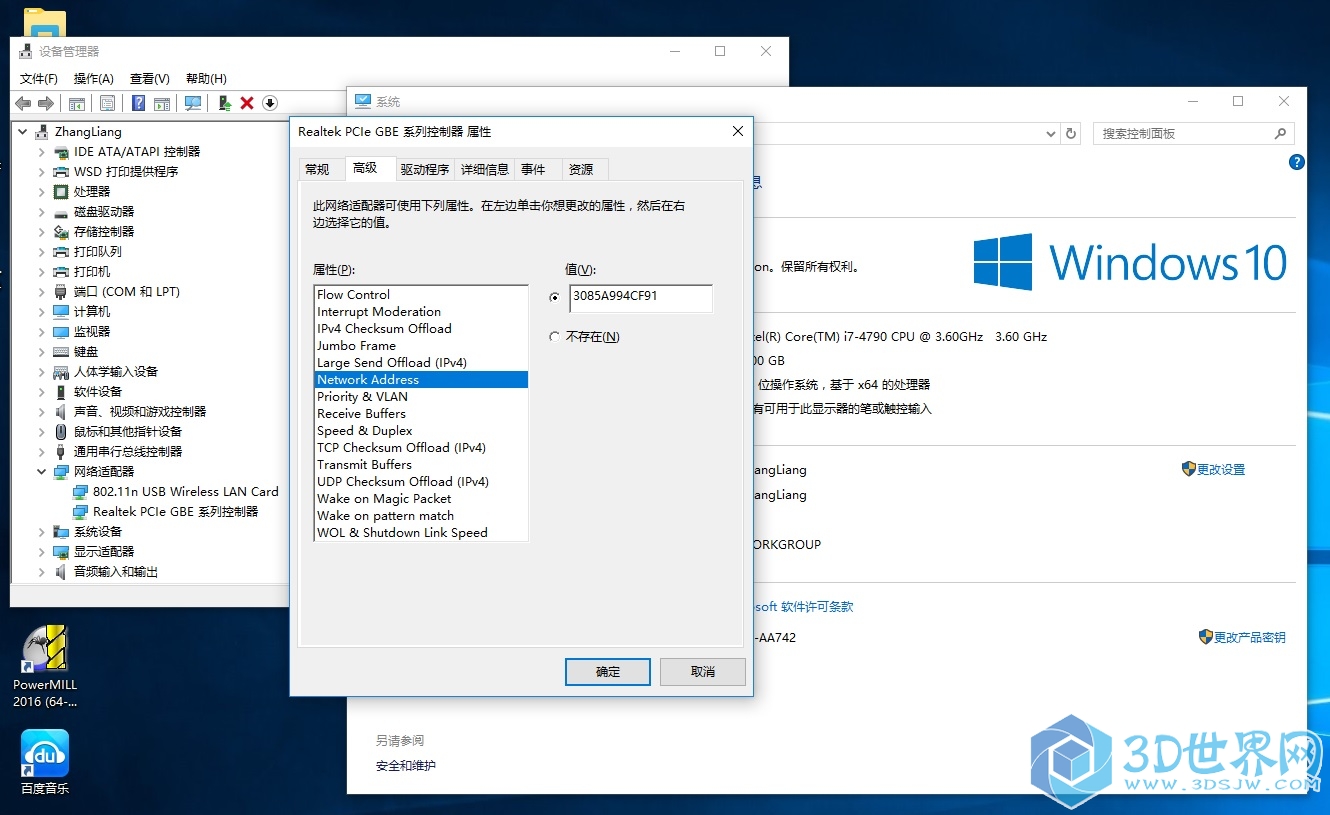
Task: Switch to 事件 tab
Action: (x=534, y=169)
